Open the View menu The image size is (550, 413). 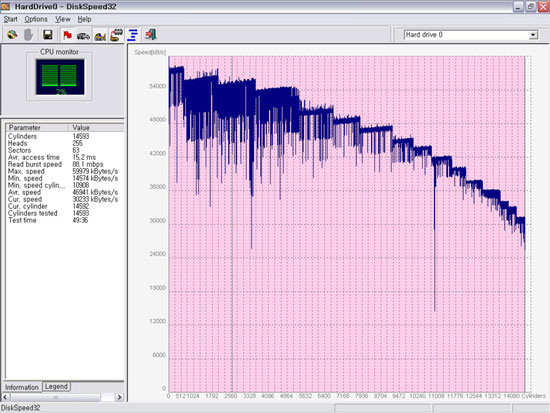(63, 19)
